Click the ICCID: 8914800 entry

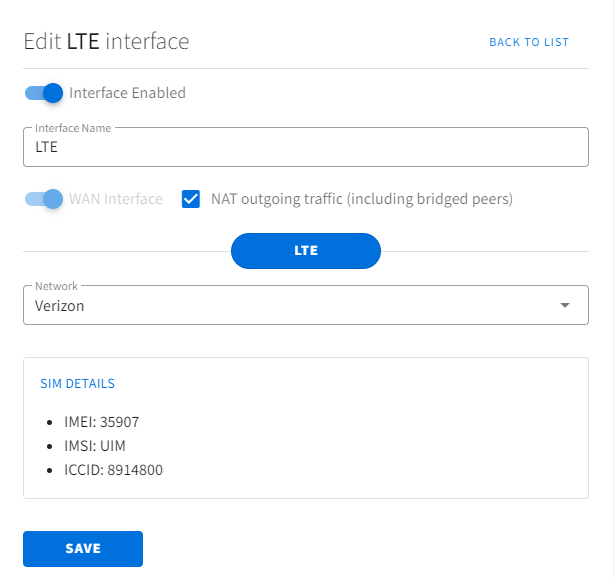click(113, 470)
